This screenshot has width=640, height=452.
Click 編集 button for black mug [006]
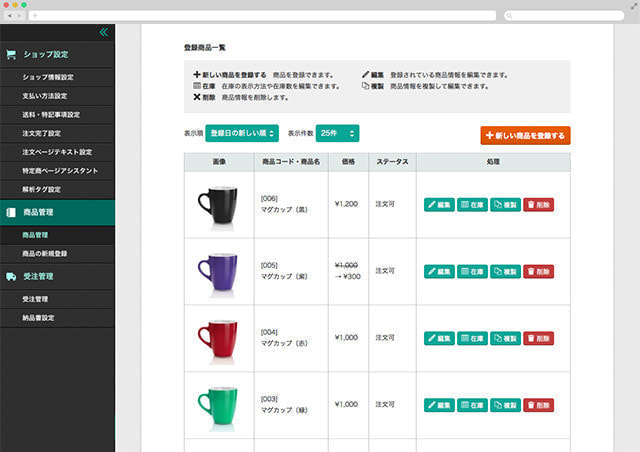click(439, 204)
